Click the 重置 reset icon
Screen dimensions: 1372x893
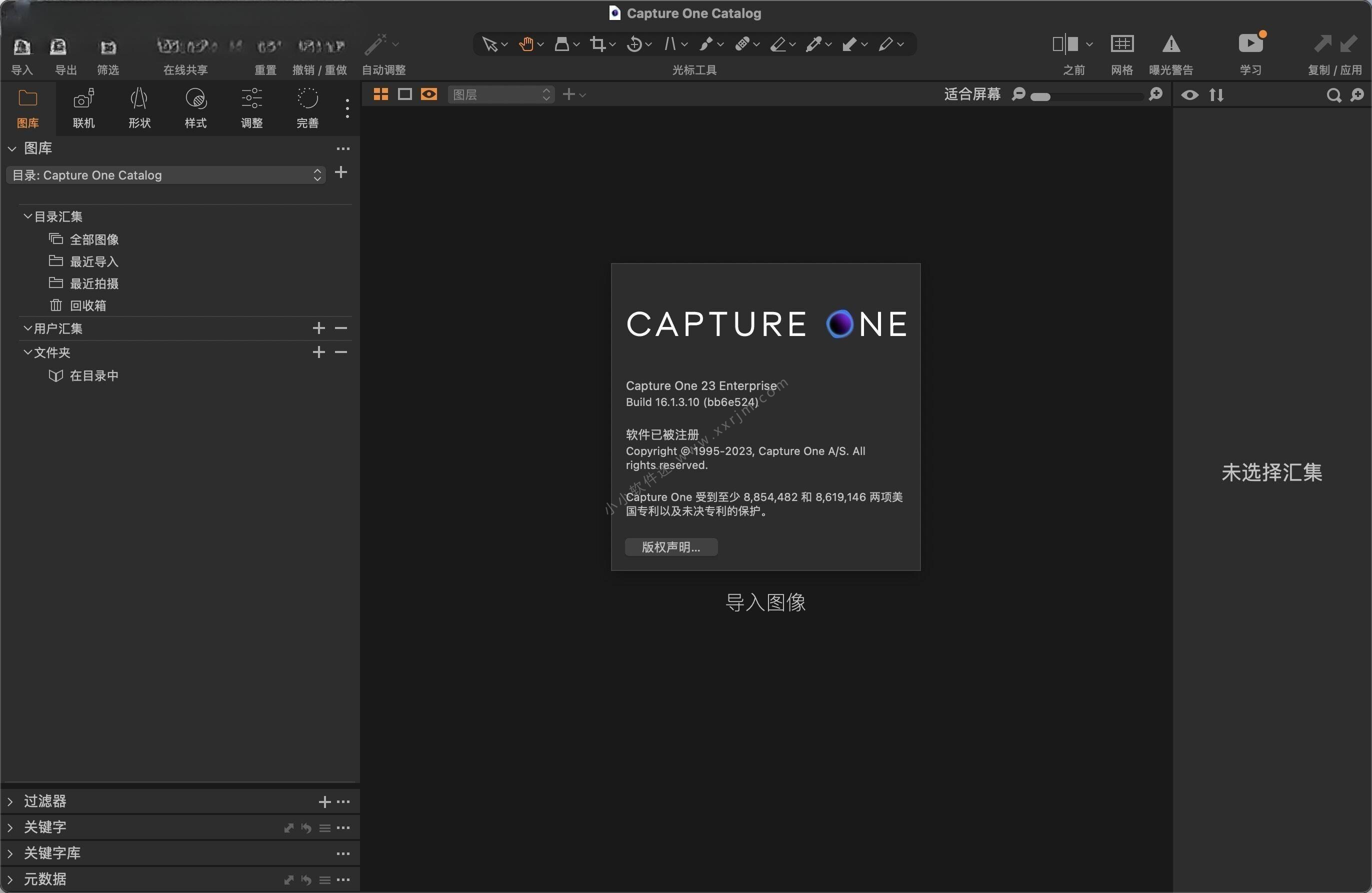[268, 45]
